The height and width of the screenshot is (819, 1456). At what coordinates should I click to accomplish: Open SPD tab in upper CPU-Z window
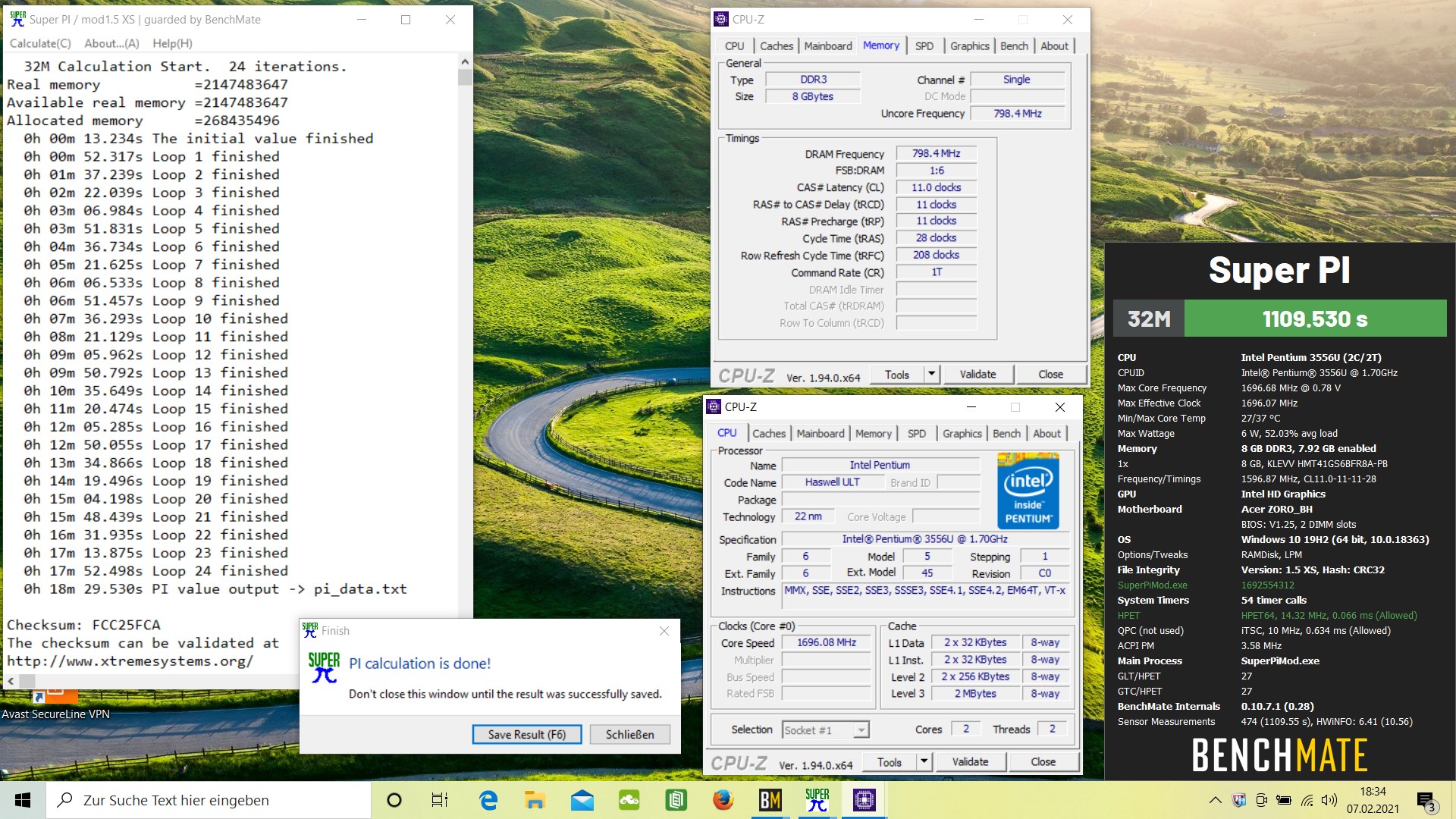[924, 46]
